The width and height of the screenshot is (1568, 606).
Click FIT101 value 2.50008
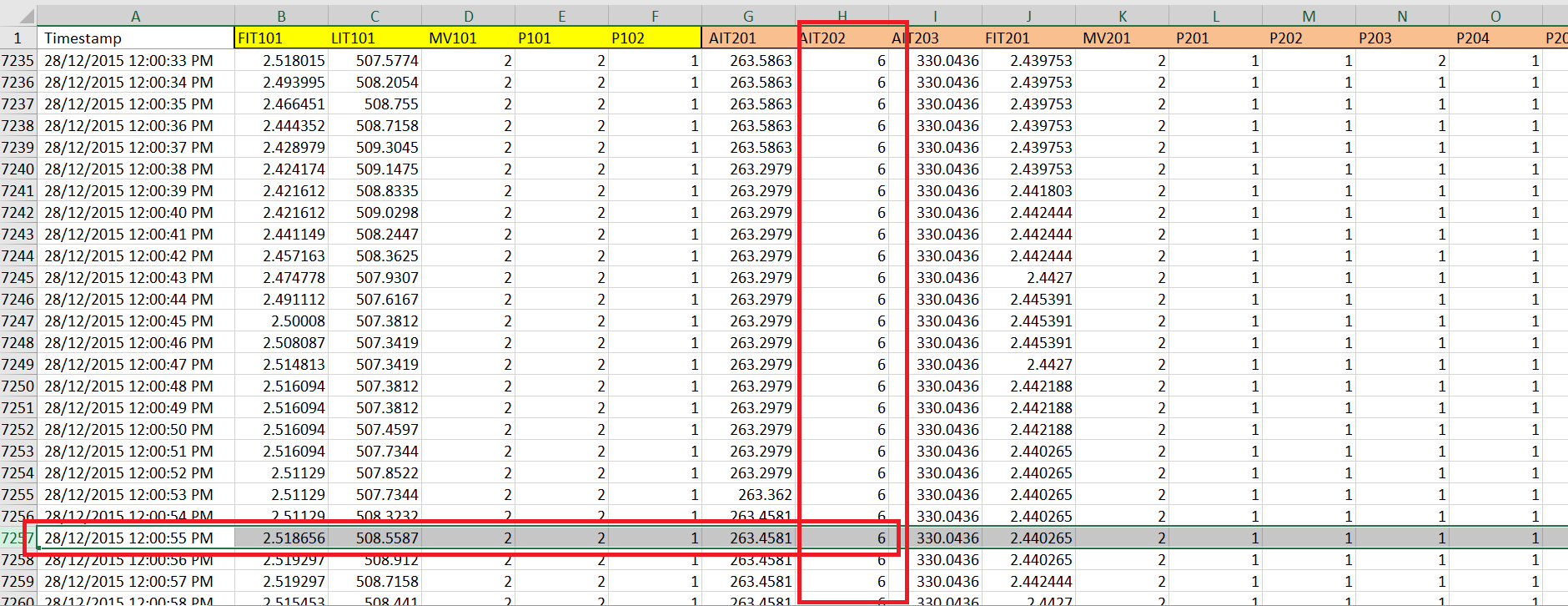click(281, 321)
